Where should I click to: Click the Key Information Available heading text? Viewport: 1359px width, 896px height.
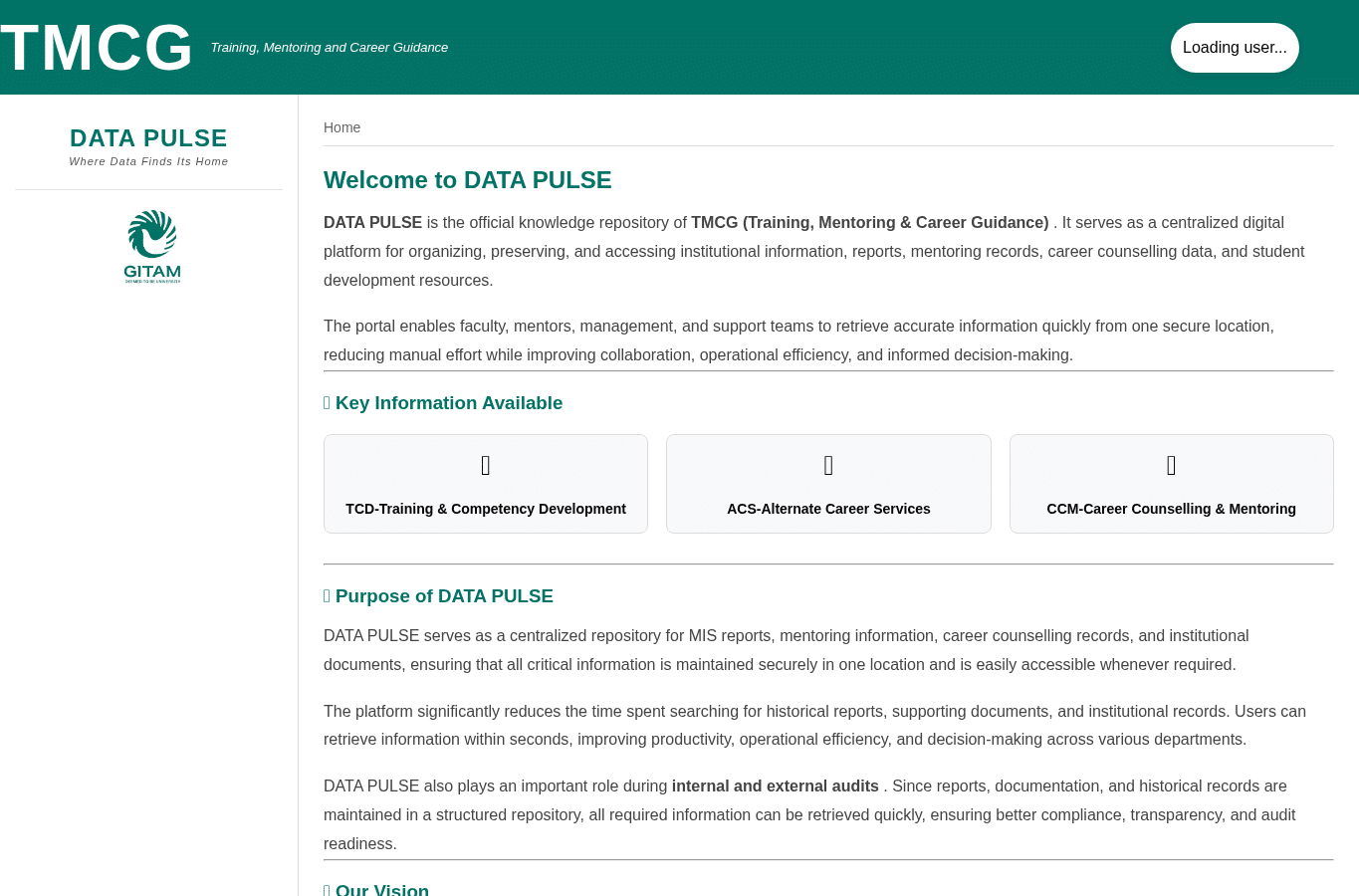(x=449, y=403)
